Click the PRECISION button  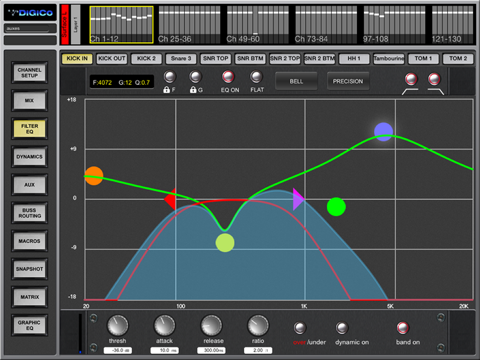(348, 81)
